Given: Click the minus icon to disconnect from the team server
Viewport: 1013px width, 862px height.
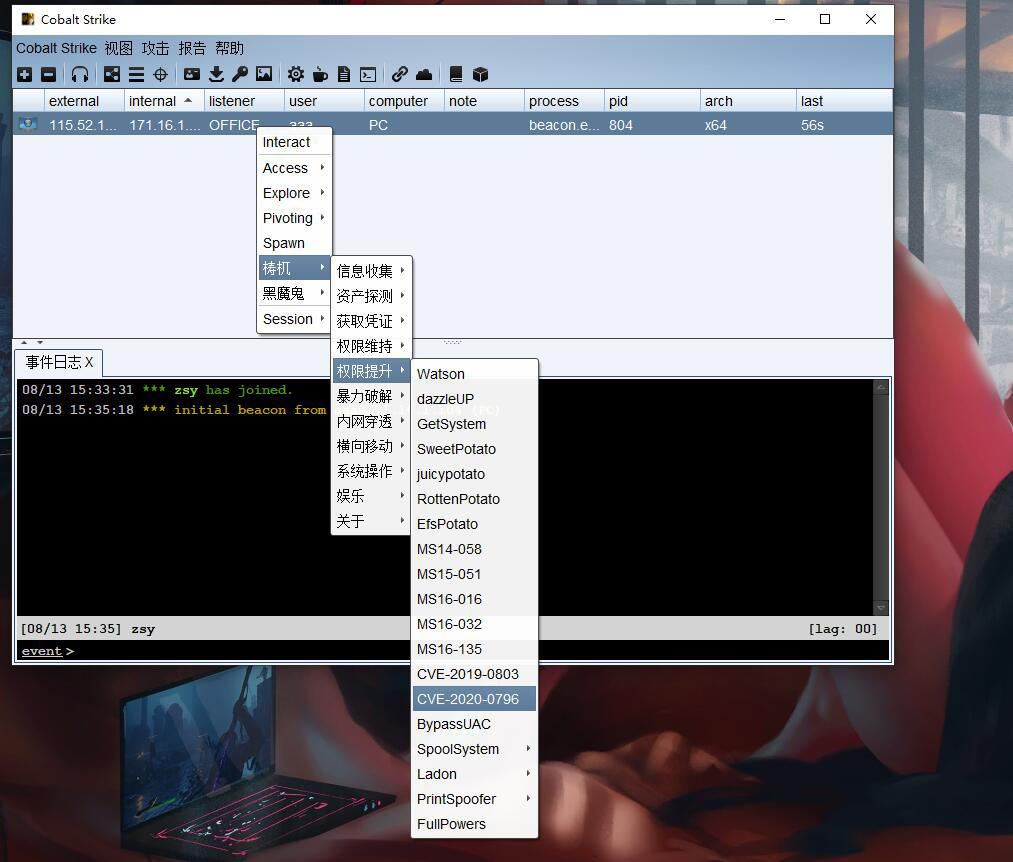Looking at the screenshot, I should [x=48, y=74].
